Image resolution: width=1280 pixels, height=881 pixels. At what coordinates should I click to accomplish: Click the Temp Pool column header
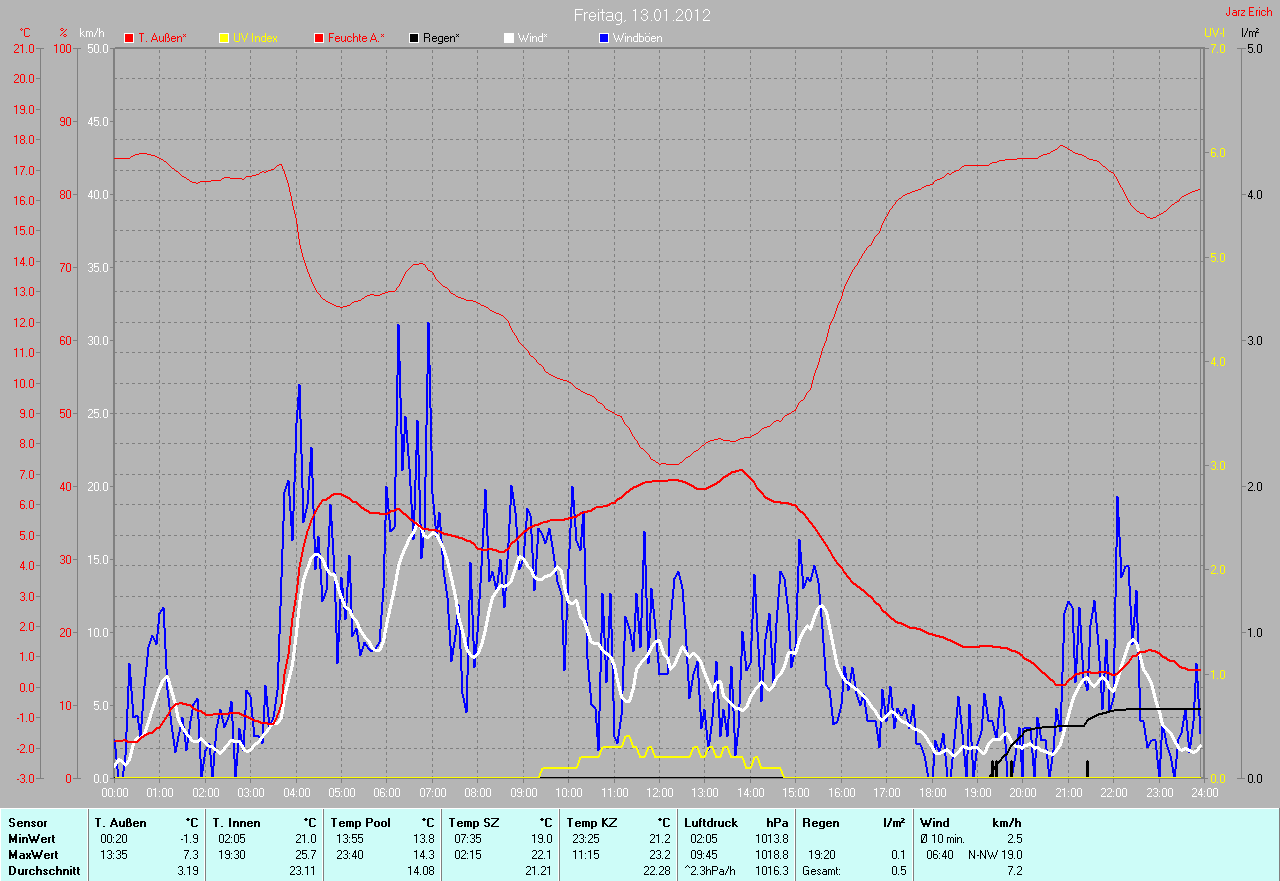pyautogui.click(x=359, y=822)
